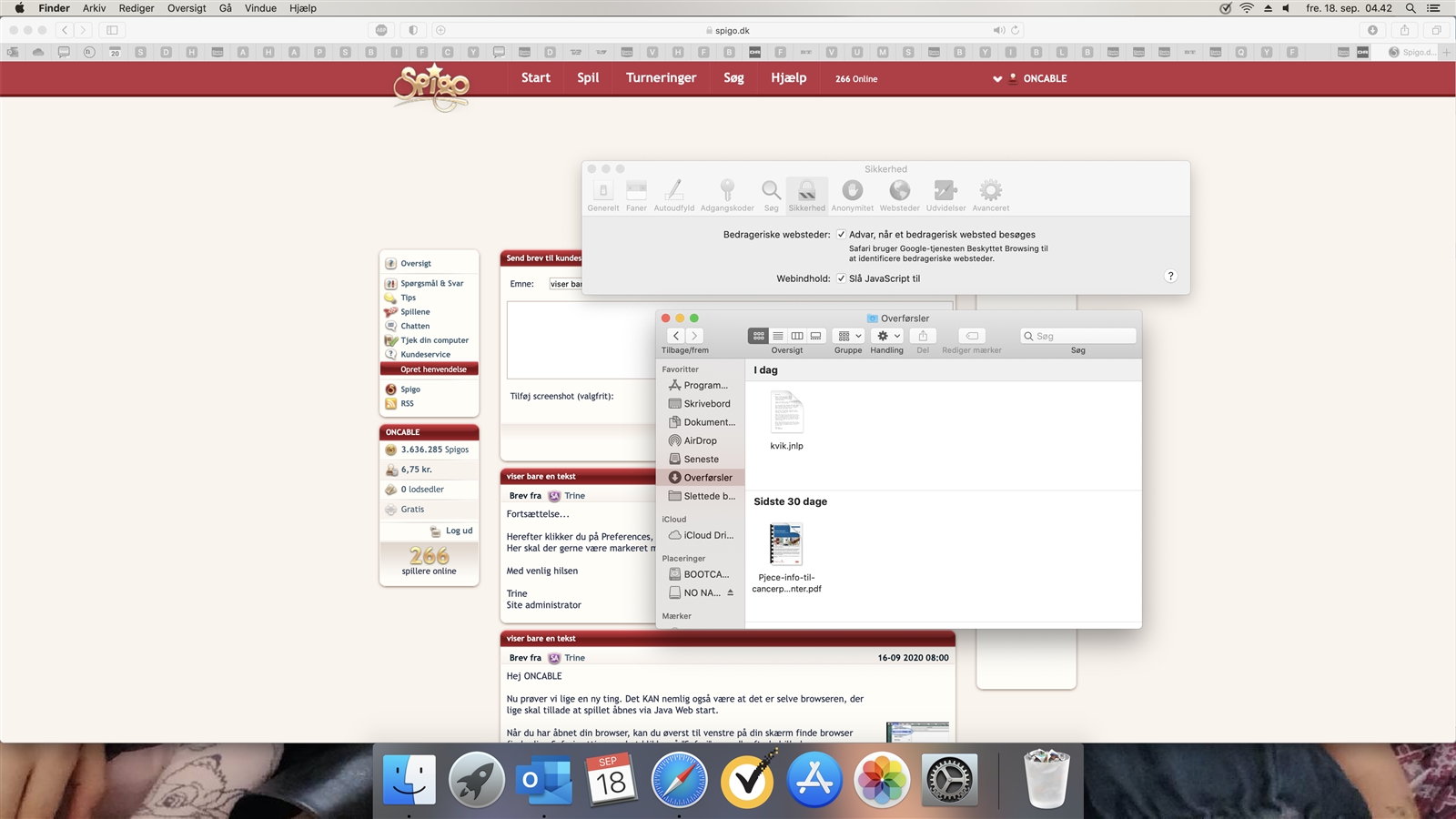Open the Turneringer menu item
Screen dimensions: 1456x819
tap(661, 78)
